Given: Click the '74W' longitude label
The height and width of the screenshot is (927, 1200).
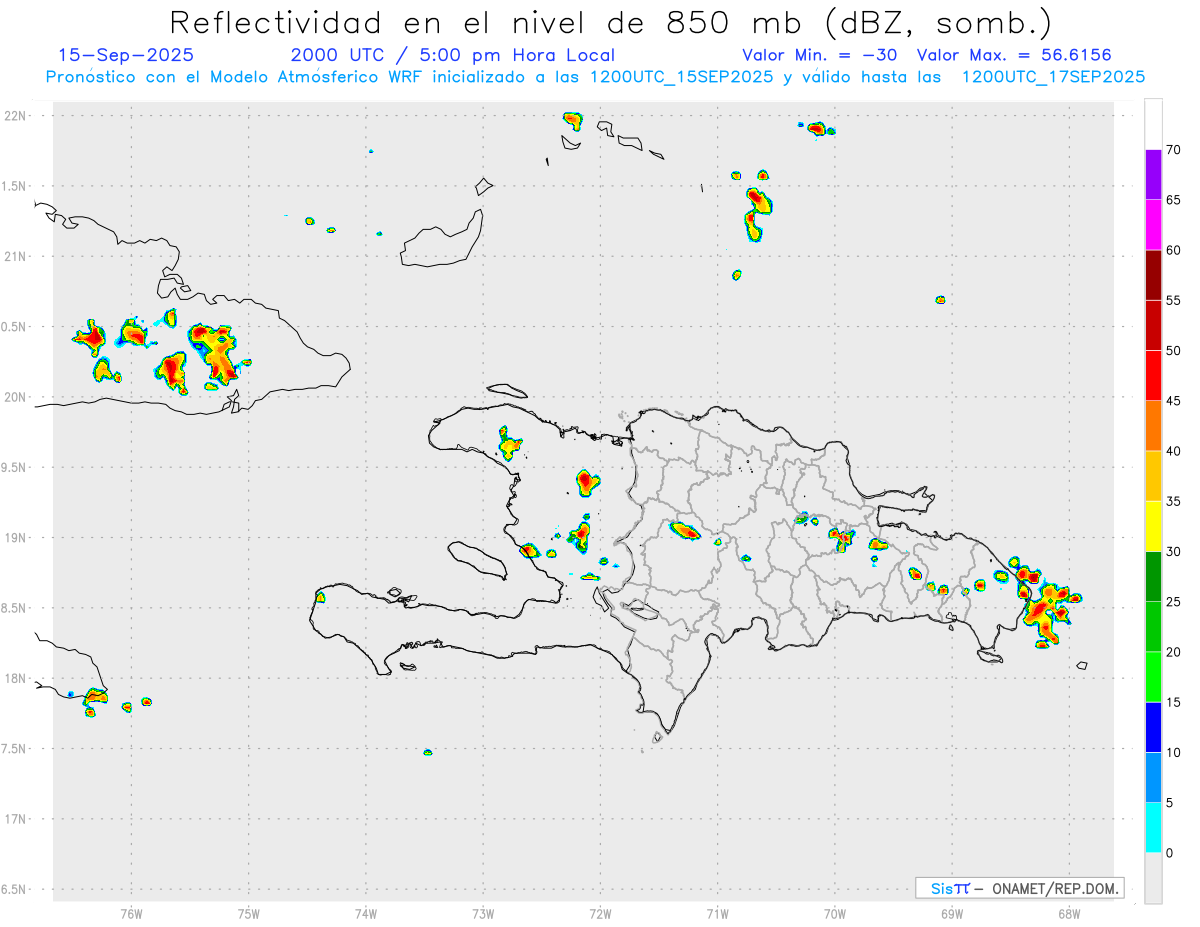Looking at the screenshot, I should pyautogui.click(x=366, y=915).
